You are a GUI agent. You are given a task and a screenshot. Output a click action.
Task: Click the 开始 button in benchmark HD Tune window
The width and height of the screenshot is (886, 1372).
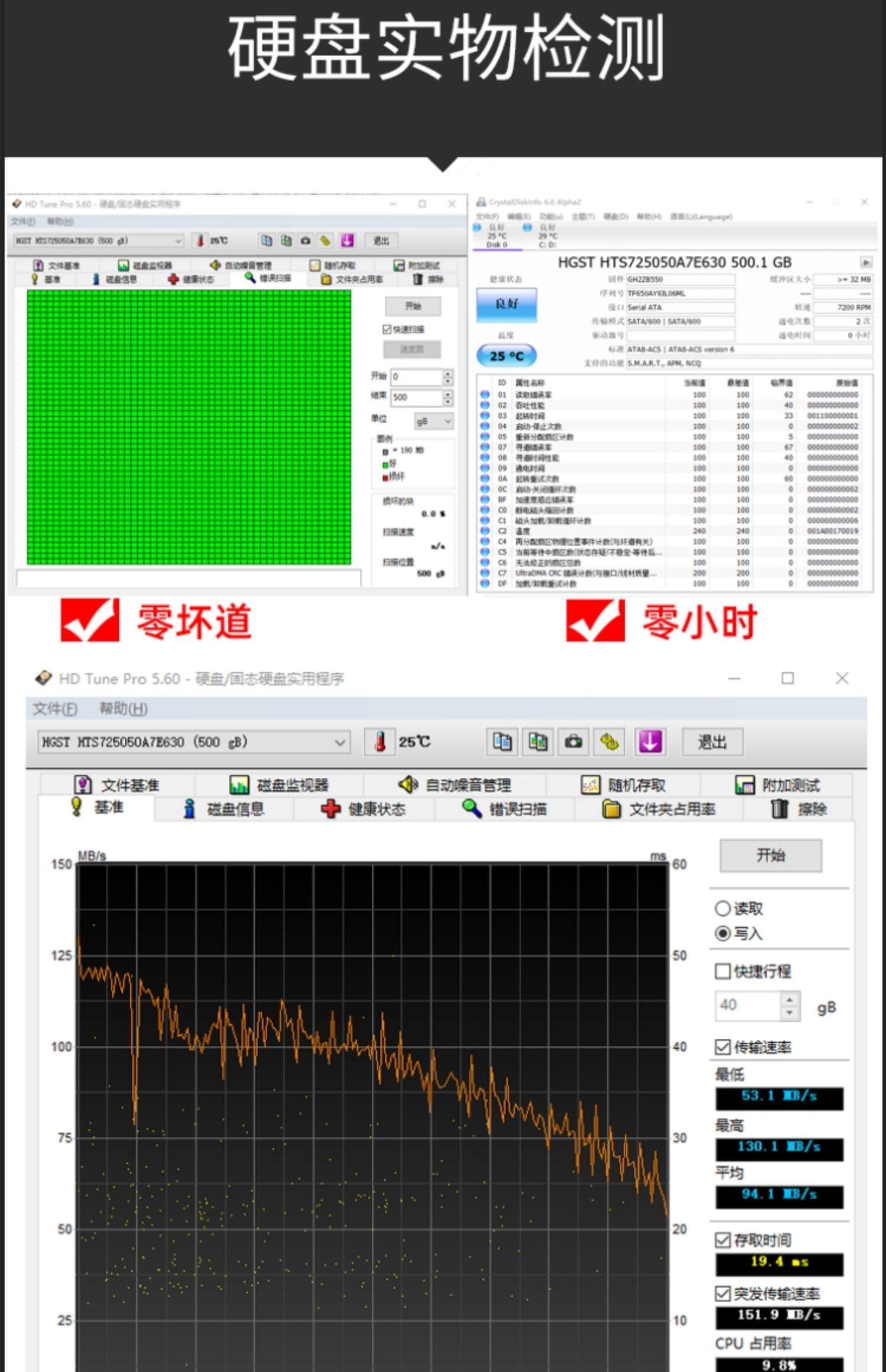[770, 855]
